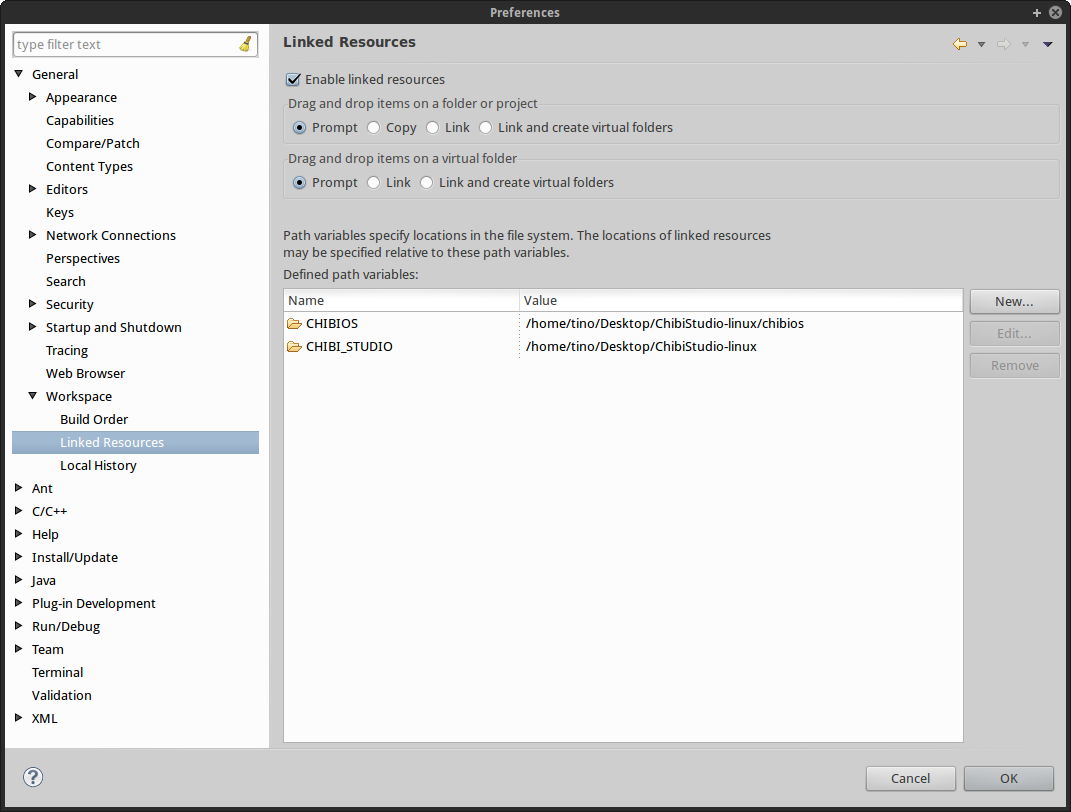Image resolution: width=1071 pixels, height=812 pixels.
Task: Open the preferences view menu triangle
Action: pos(1047,44)
